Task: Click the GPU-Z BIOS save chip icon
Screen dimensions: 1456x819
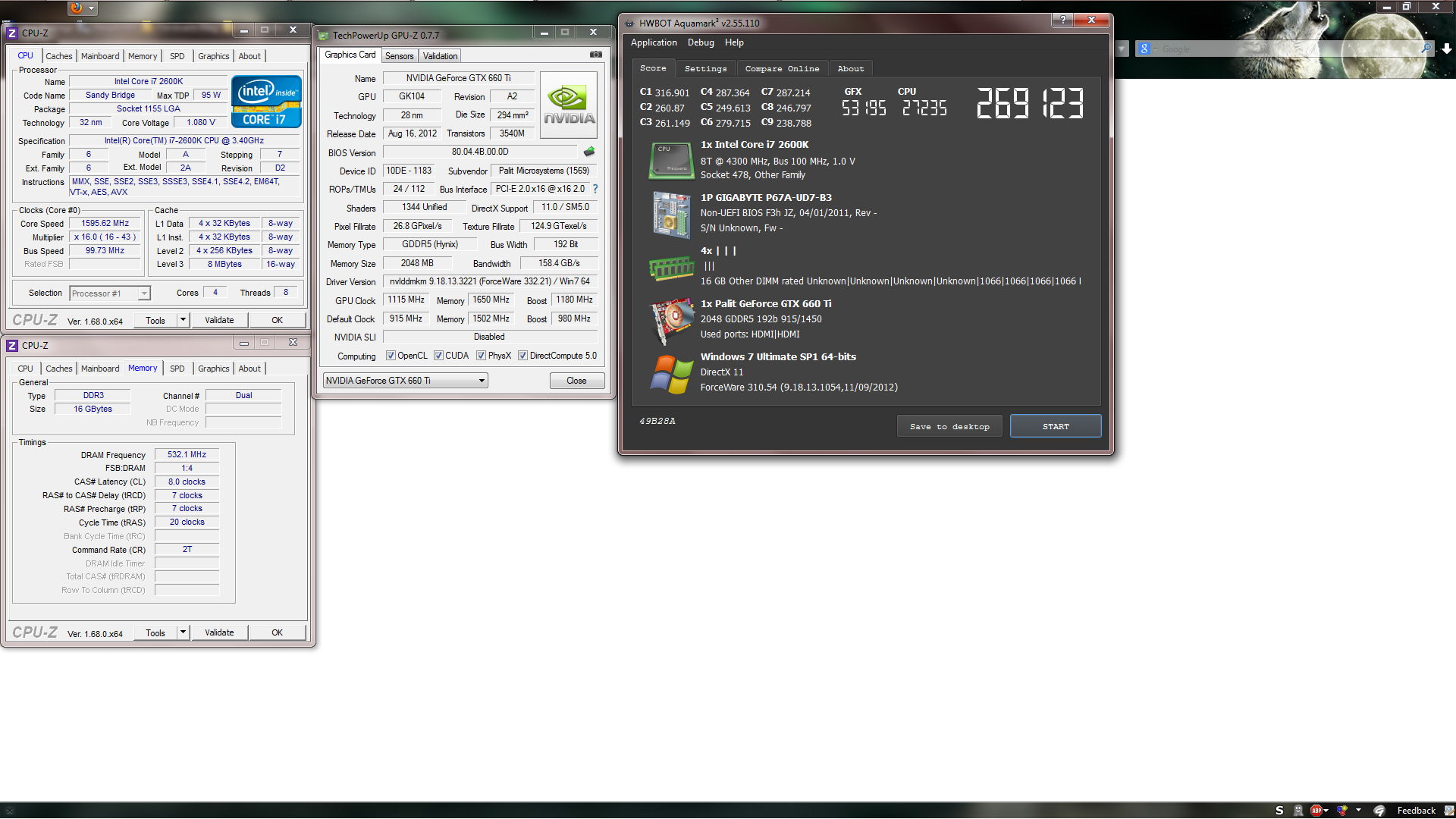Action: click(589, 152)
